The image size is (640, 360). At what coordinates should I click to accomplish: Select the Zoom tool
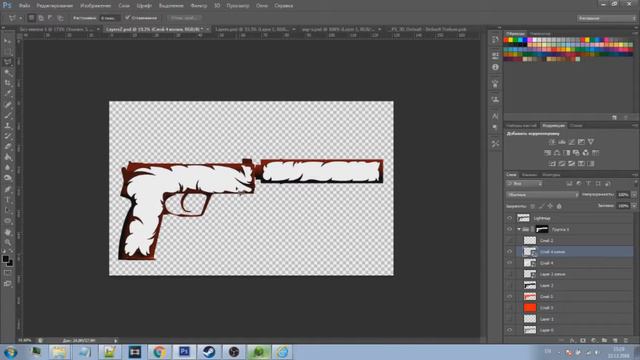click(x=8, y=242)
